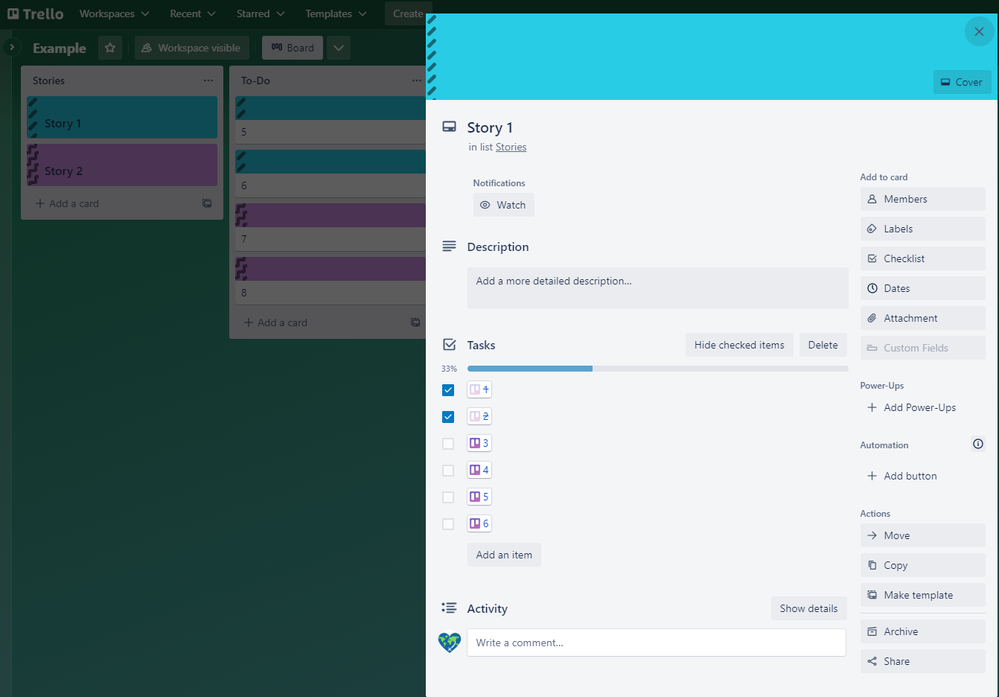Toggle Watch notifications
The height and width of the screenshot is (697, 999).
point(503,205)
